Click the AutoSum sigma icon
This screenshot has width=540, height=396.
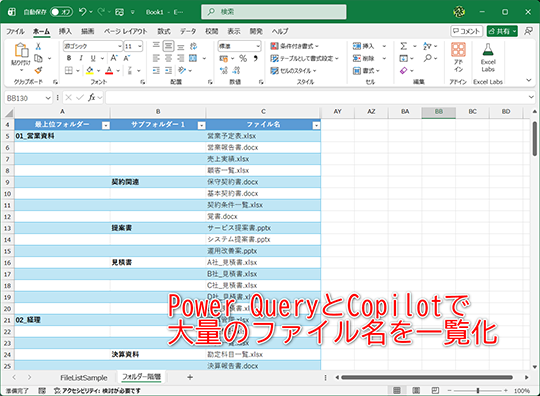(x=404, y=46)
